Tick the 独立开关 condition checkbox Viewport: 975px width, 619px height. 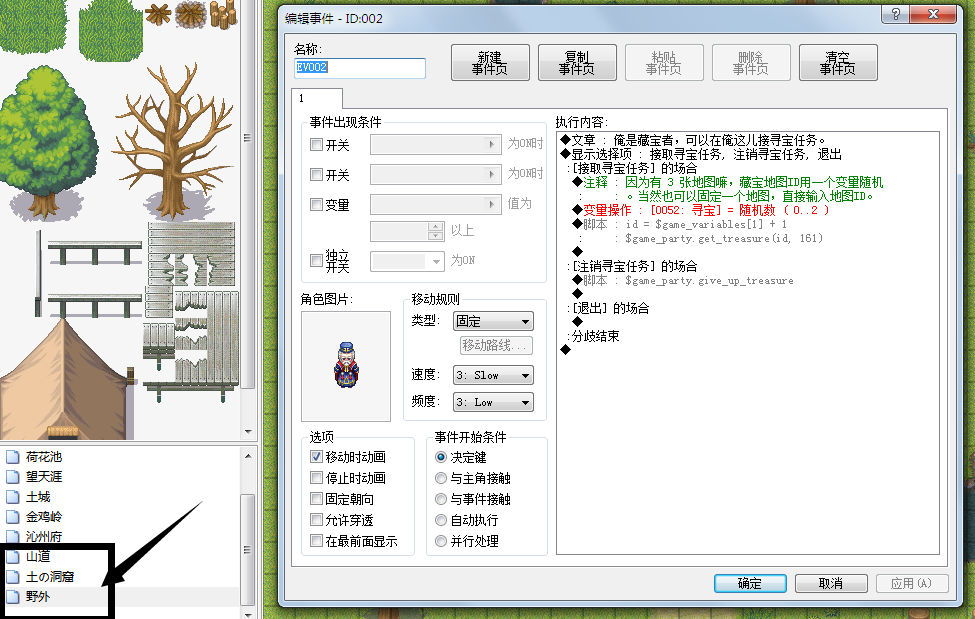coord(317,261)
